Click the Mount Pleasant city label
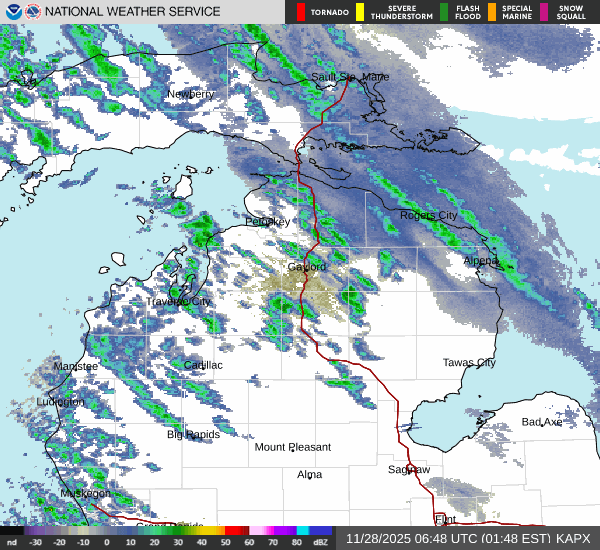Viewport: 600px width, 550px height. pyautogui.click(x=292, y=447)
